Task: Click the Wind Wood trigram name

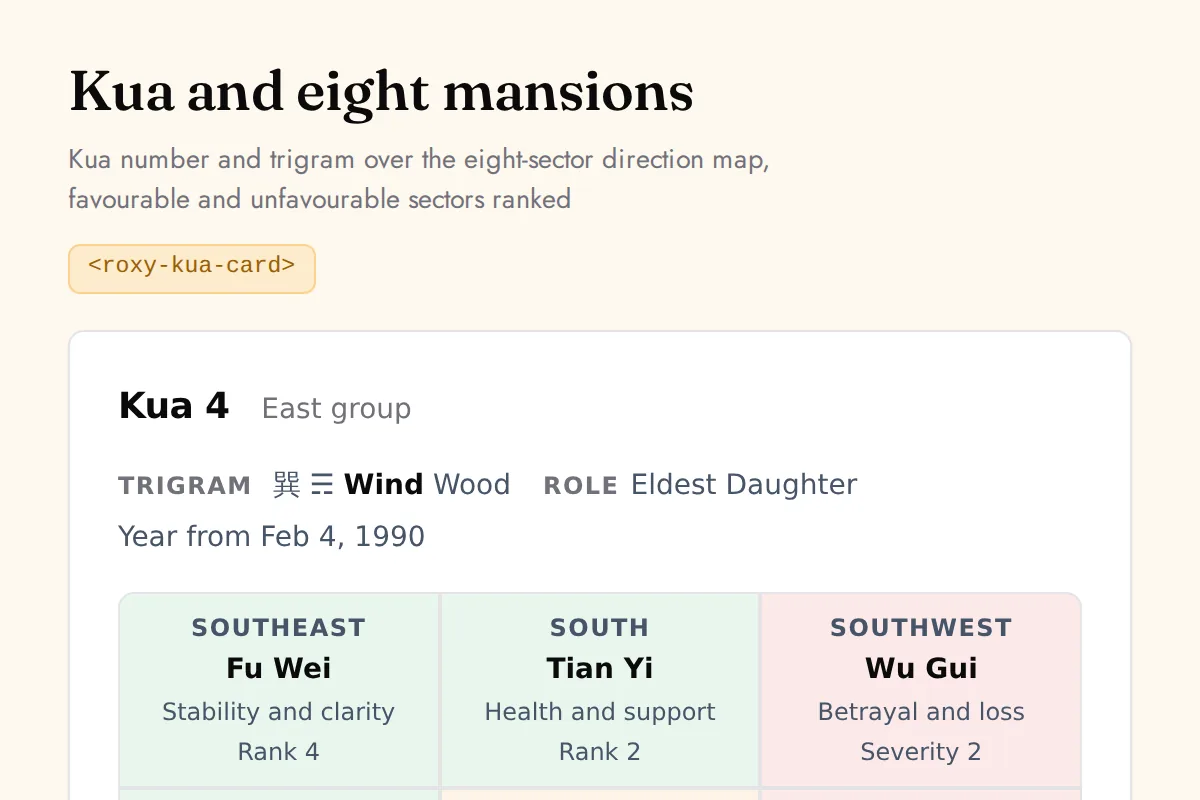Action: (x=427, y=485)
